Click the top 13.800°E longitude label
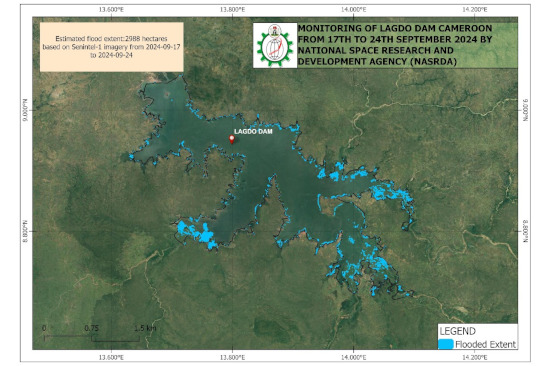Image resolution: width=550 pixels, height=366 pixels. 232,9
